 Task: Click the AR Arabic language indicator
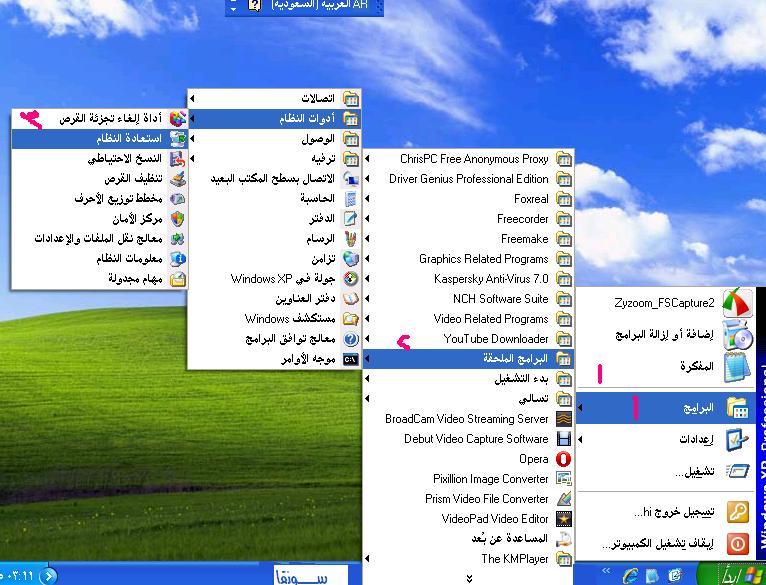pos(319,6)
